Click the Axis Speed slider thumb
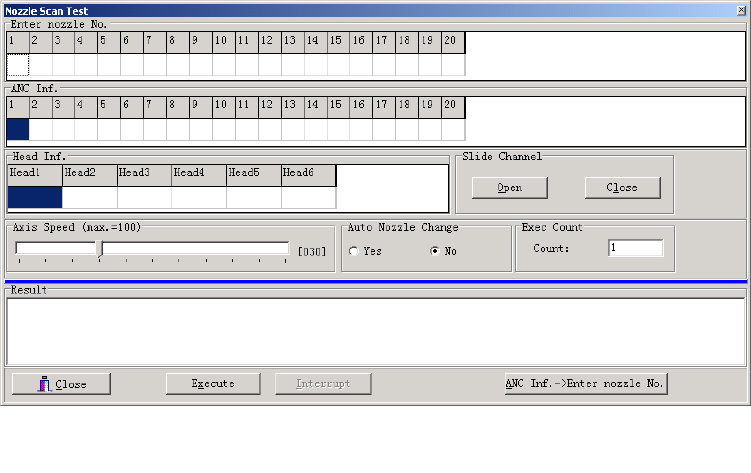This screenshot has height=473, width=751. [x=100, y=249]
